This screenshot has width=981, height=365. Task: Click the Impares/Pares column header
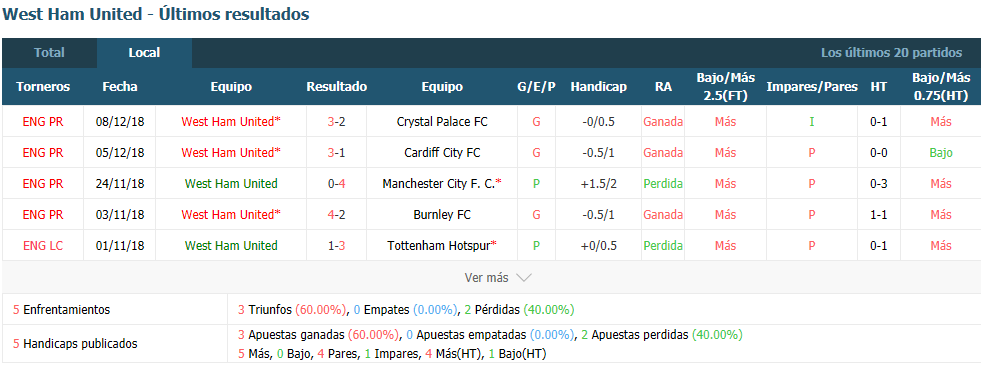pos(812,87)
